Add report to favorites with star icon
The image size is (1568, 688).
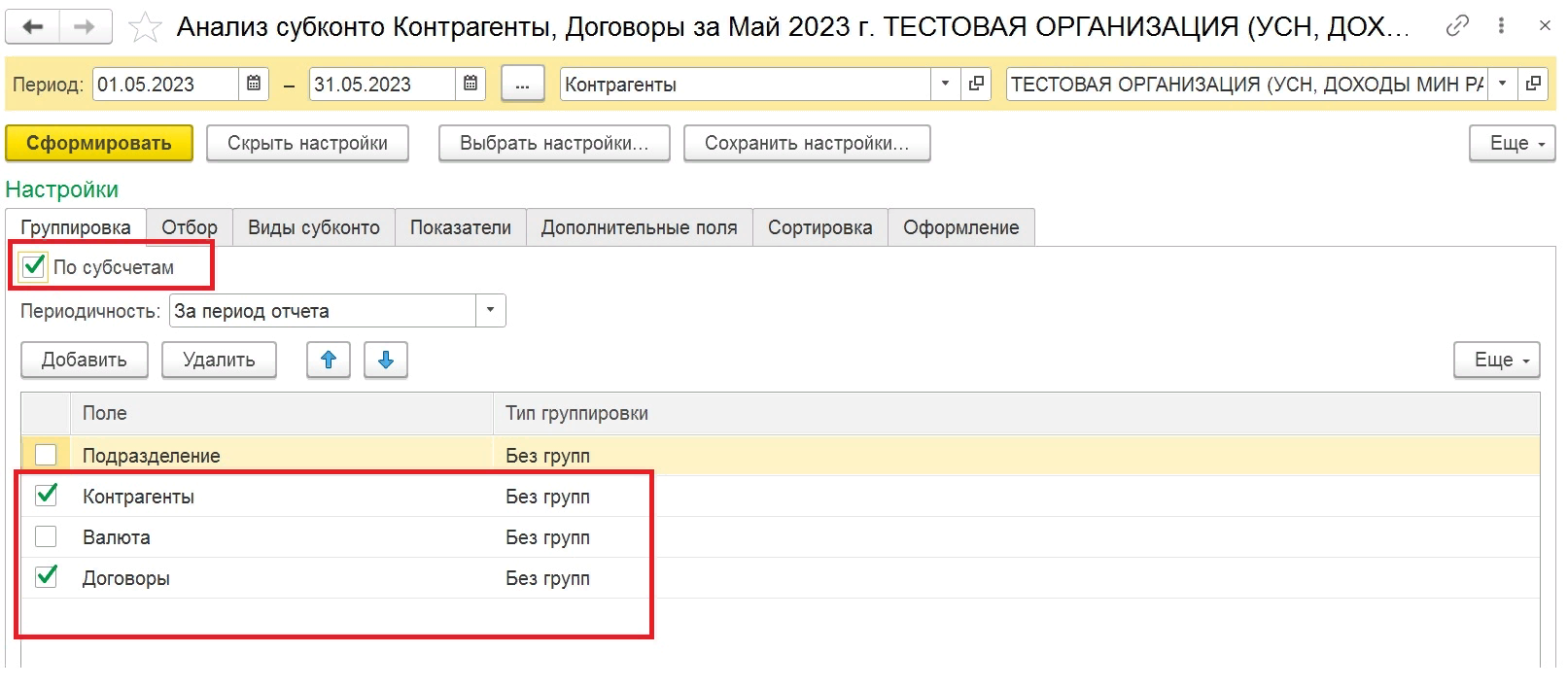(x=145, y=27)
